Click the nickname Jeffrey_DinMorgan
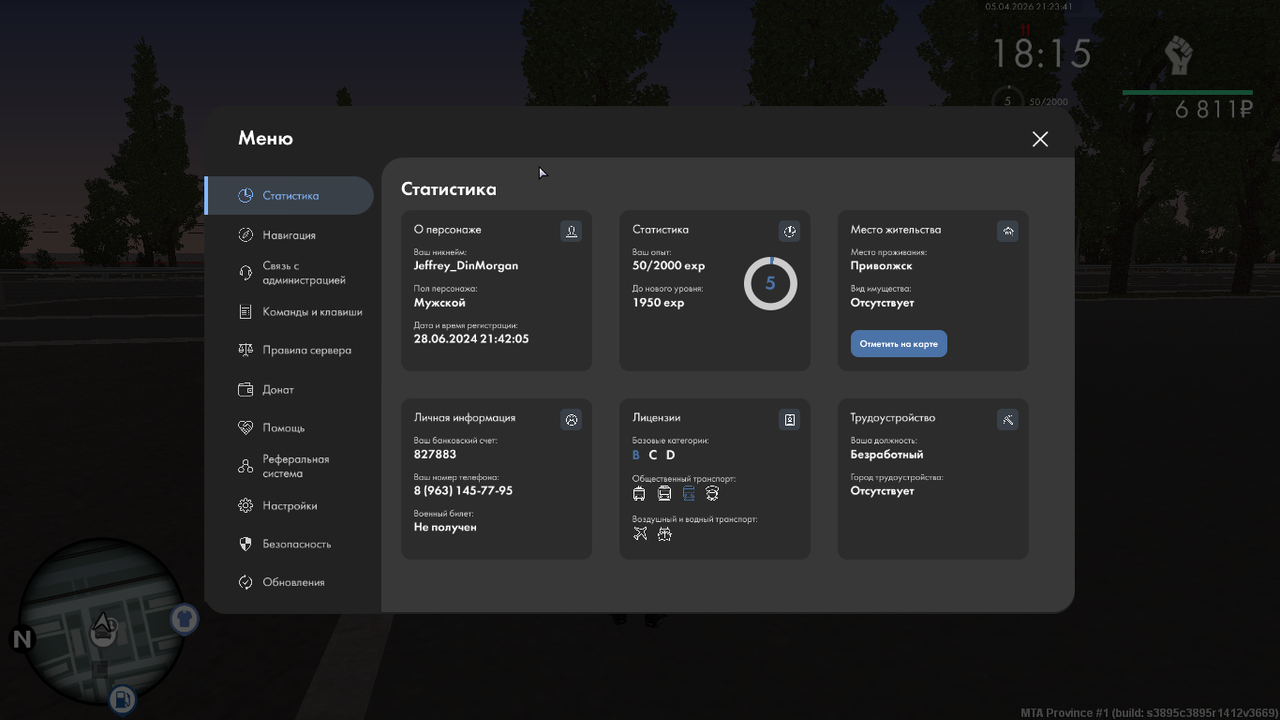 point(466,266)
